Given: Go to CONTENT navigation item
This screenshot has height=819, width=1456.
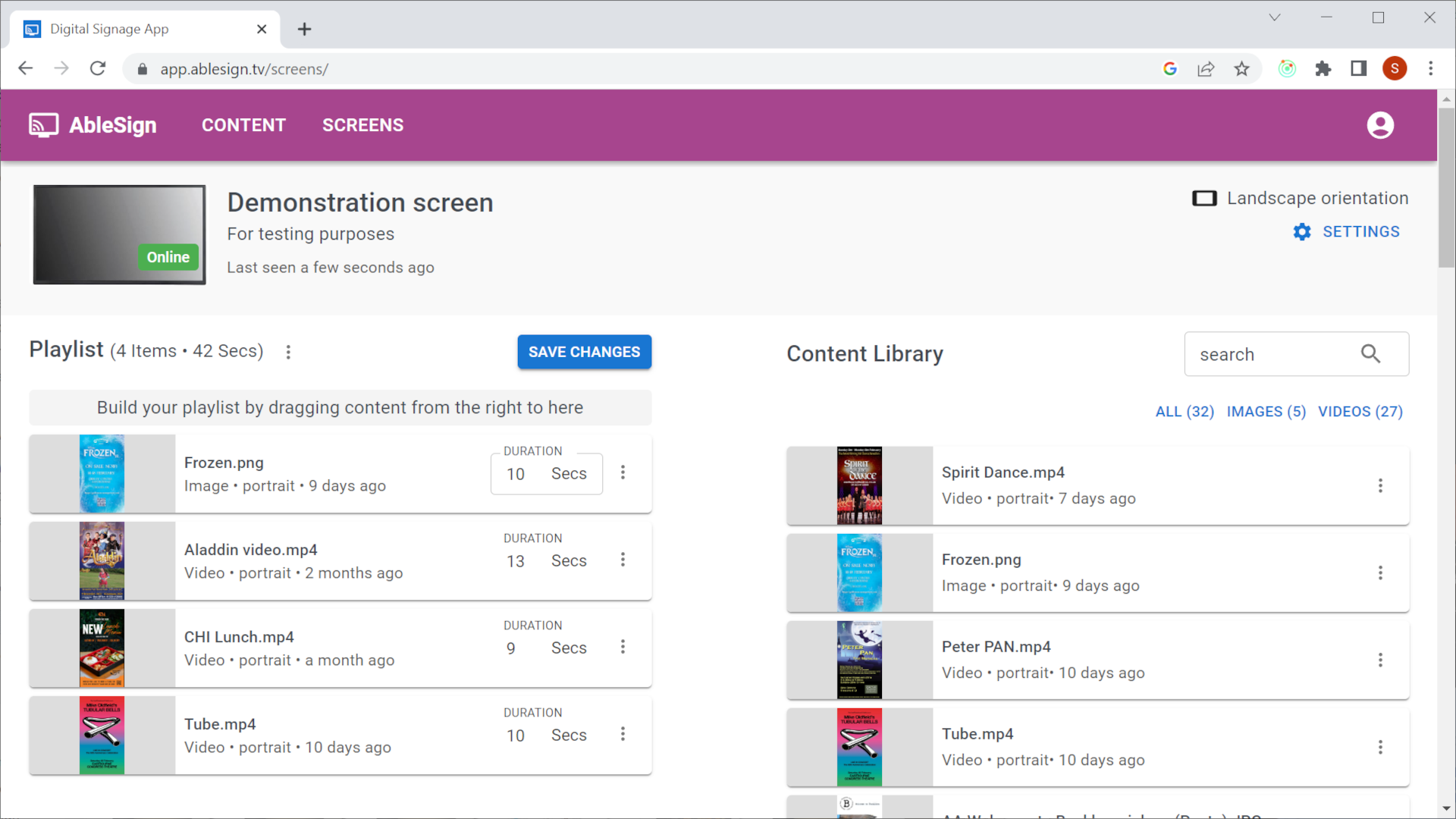Looking at the screenshot, I should 243,125.
